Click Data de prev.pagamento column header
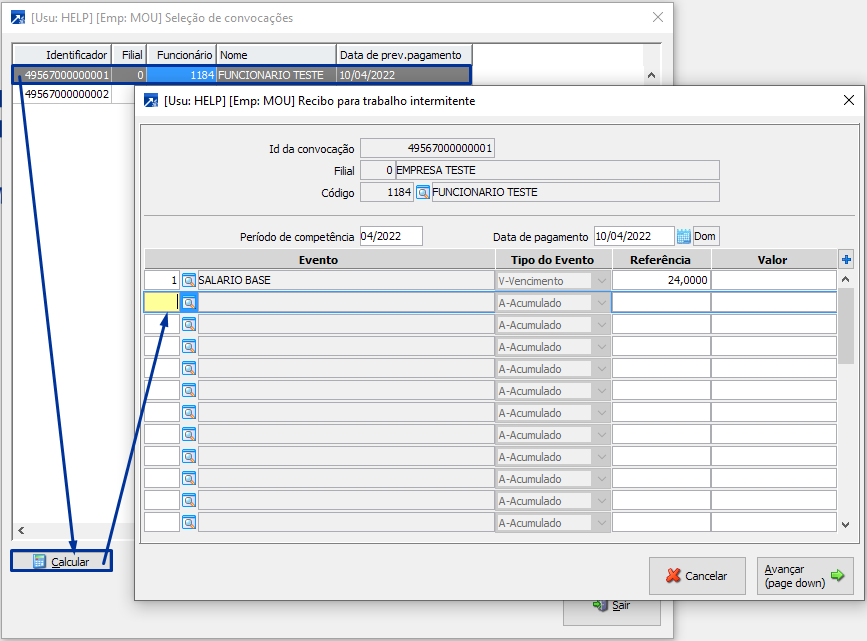Screen dimensions: 867x641 tap(404, 55)
